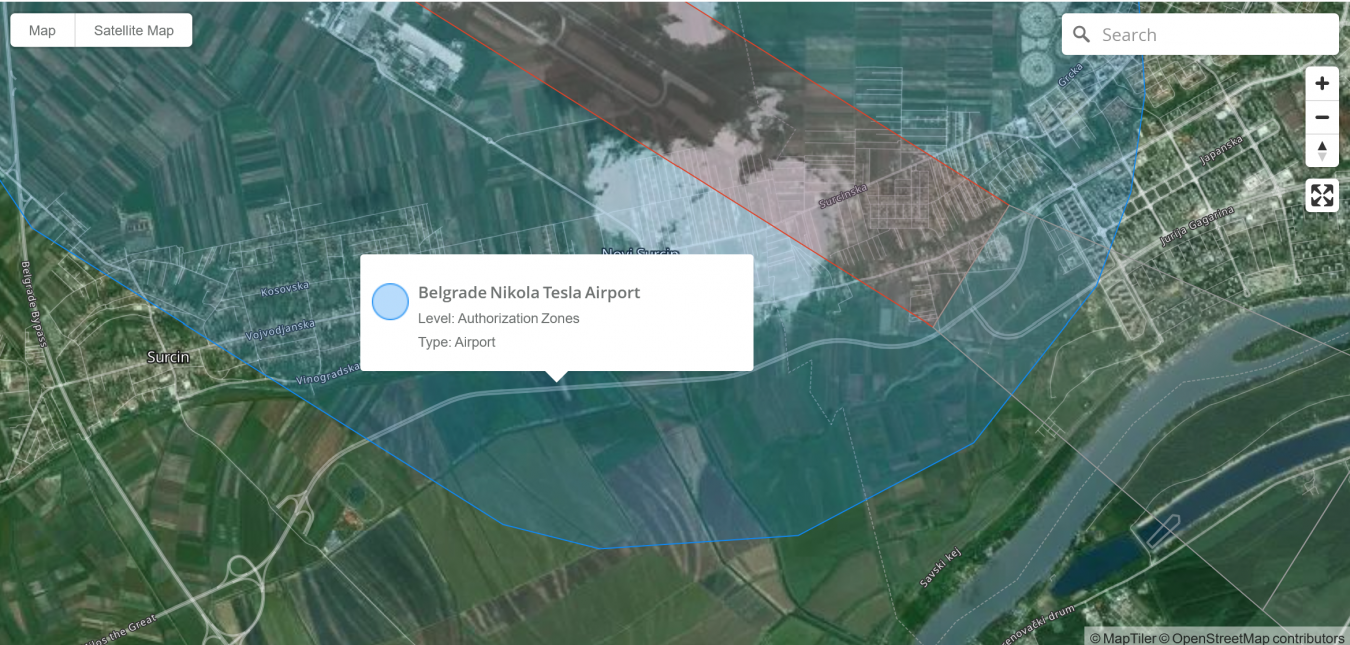Click the Level: Authorization Zones text
Image resolution: width=1350 pixels, height=645 pixels.
498,318
